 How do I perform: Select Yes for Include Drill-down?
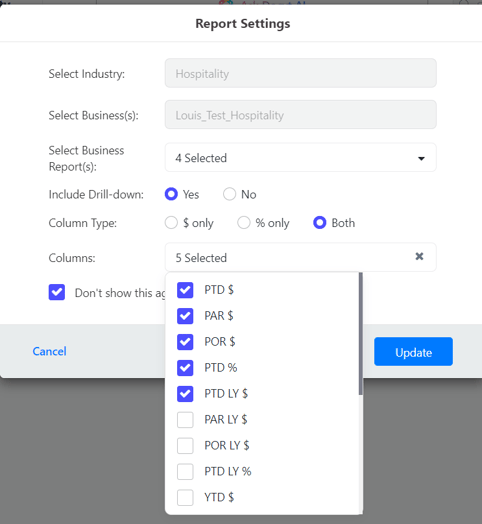(171, 194)
